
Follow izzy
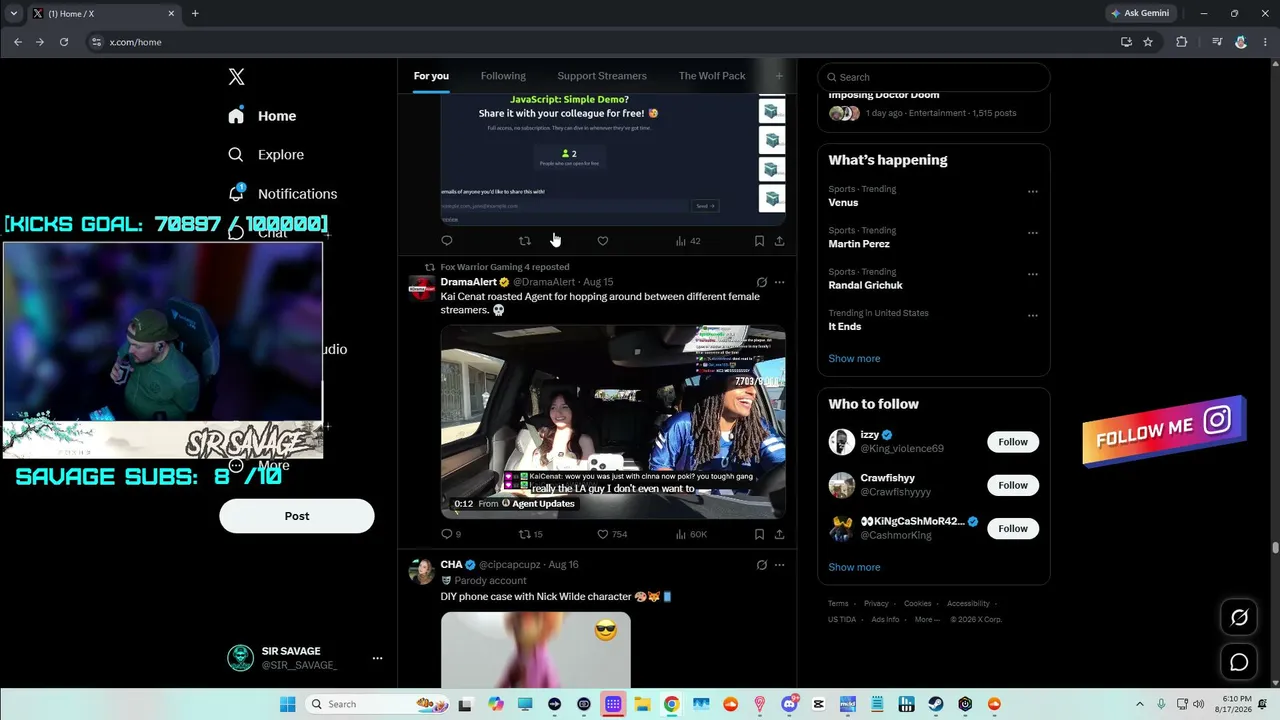[x=1013, y=442]
